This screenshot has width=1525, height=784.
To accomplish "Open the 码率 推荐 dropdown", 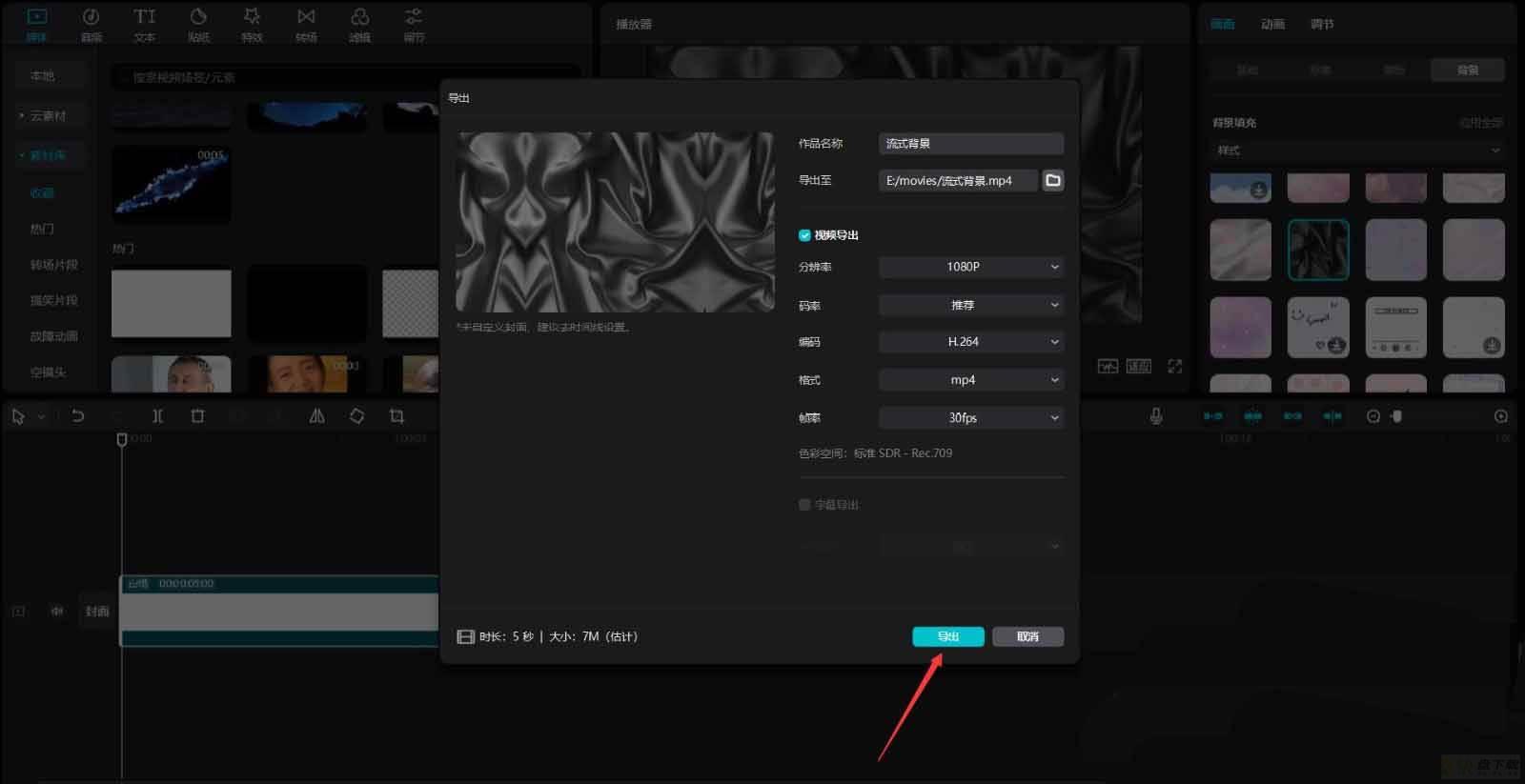I will (x=971, y=305).
